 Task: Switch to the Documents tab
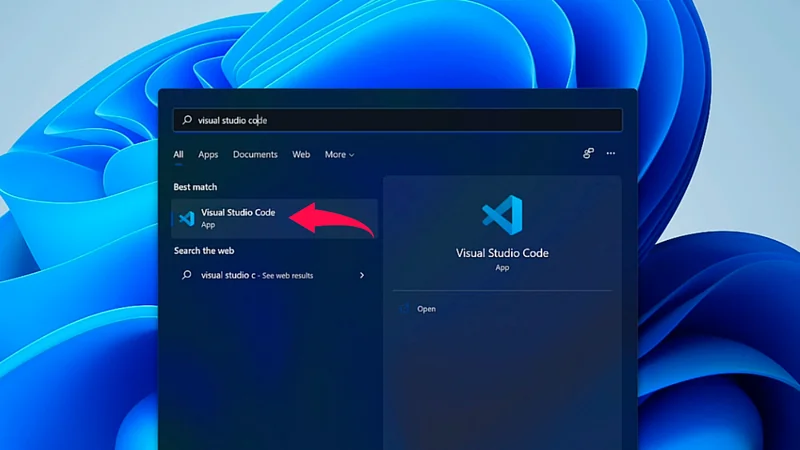[x=255, y=155]
